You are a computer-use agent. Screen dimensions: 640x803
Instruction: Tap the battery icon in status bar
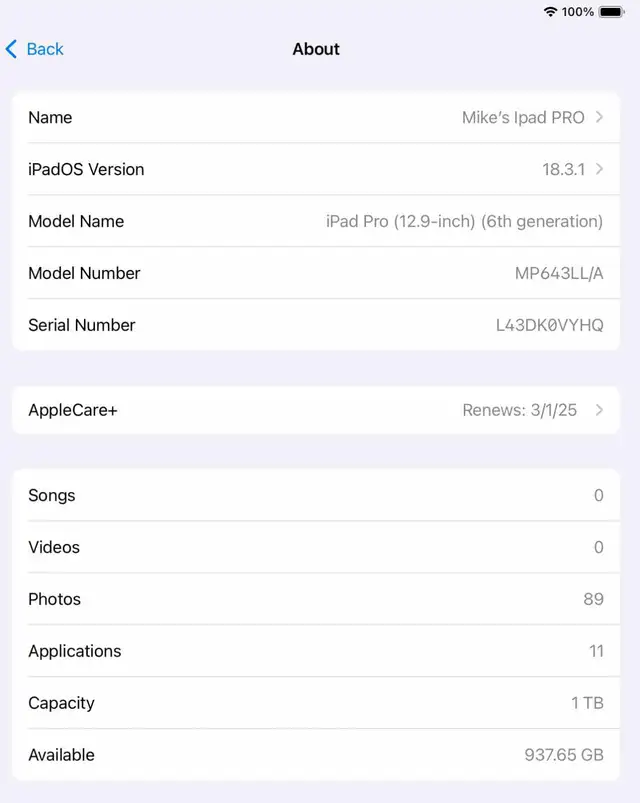coord(612,11)
